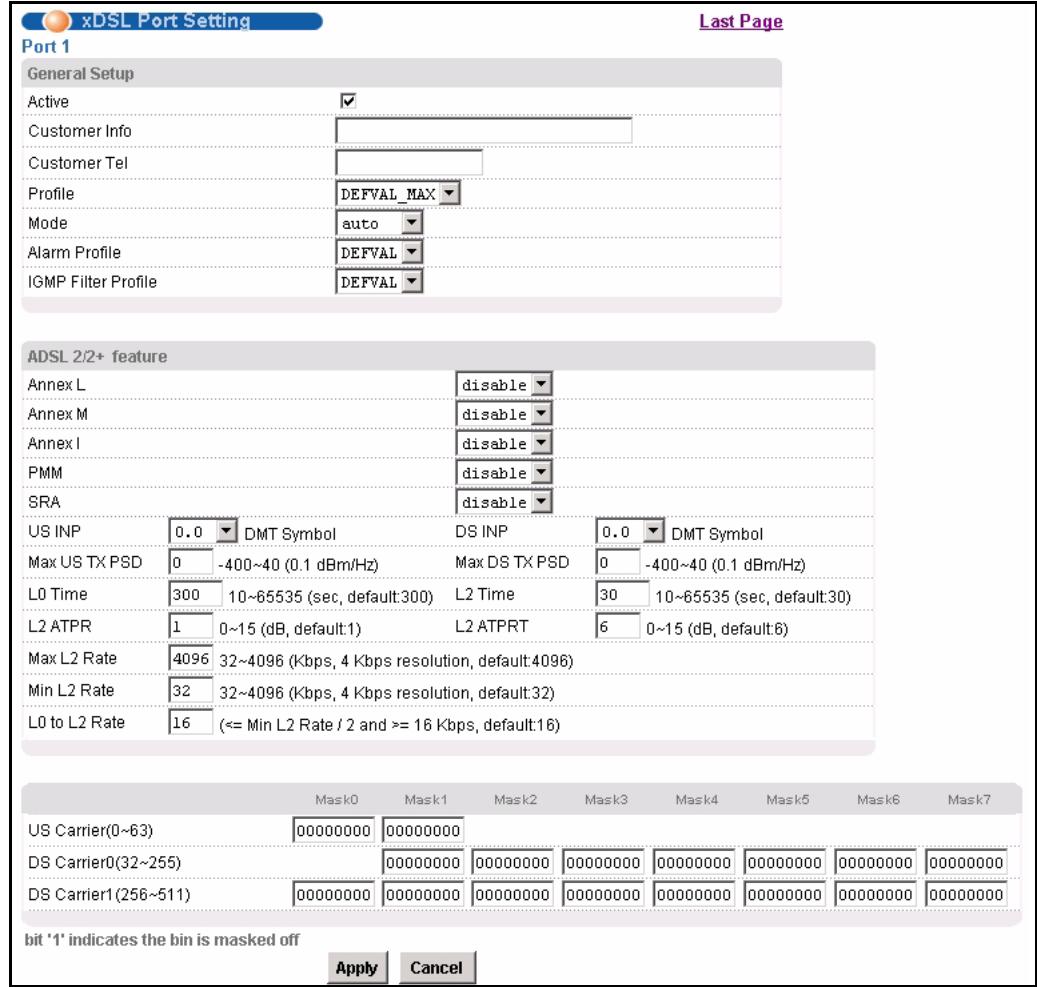This screenshot has width=1037, height=987.
Task: Click the US Carrier(0~63) row label
Action: coord(91,830)
